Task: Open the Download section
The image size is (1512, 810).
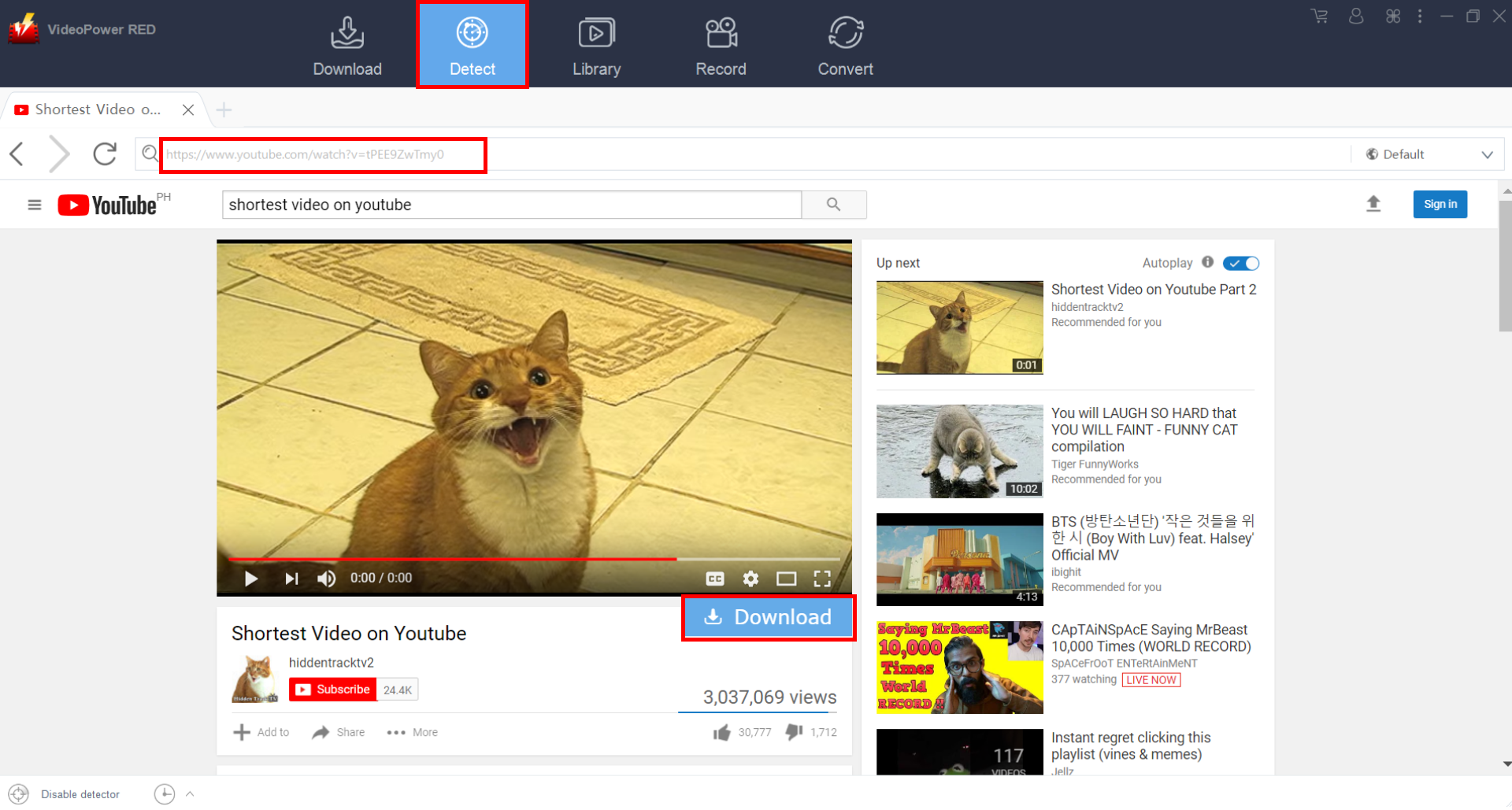Action: click(x=347, y=45)
